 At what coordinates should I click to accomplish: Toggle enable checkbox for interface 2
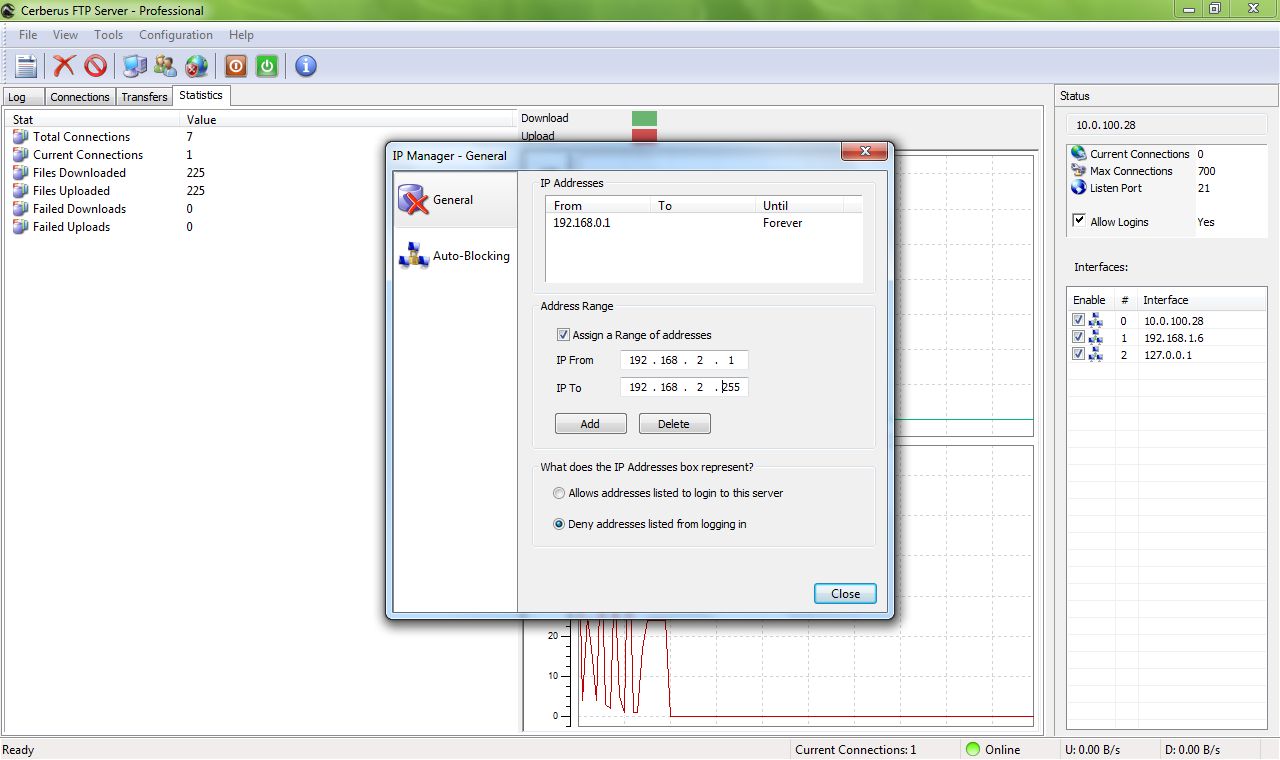pyautogui.click(x=1078, y=354)
